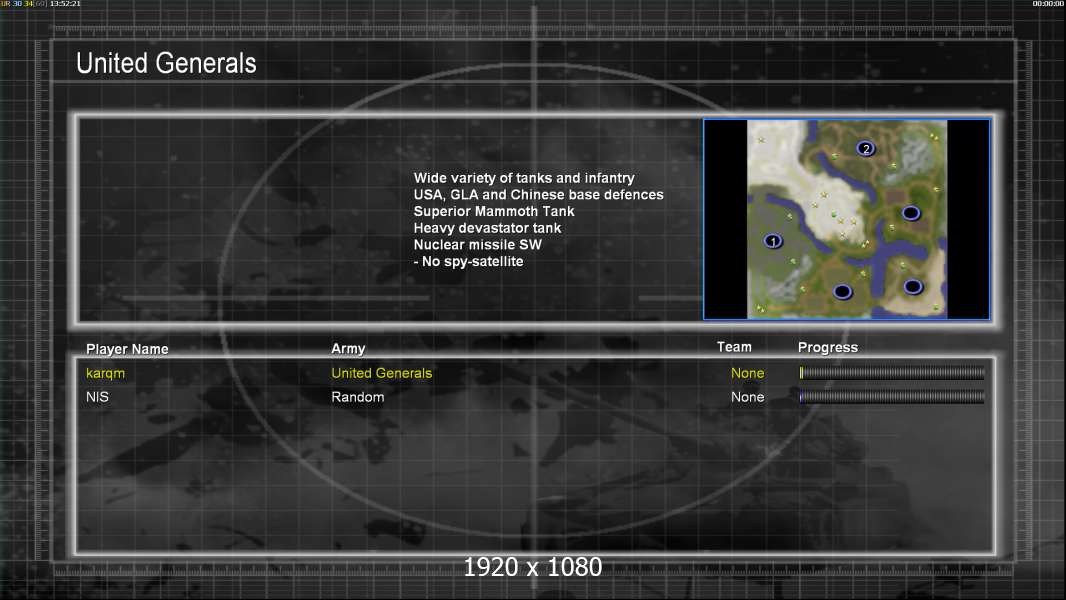Viewport: 1066px width, 600px height.
Task: Click the Random army entry
Action: coord(358,397)
